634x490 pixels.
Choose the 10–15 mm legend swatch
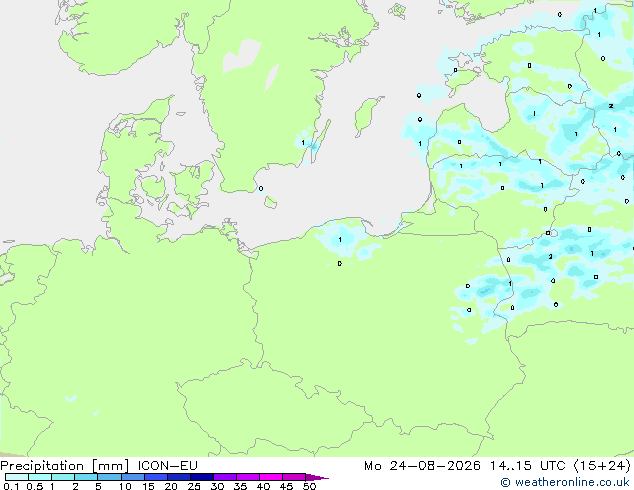[x=133, y=477]
